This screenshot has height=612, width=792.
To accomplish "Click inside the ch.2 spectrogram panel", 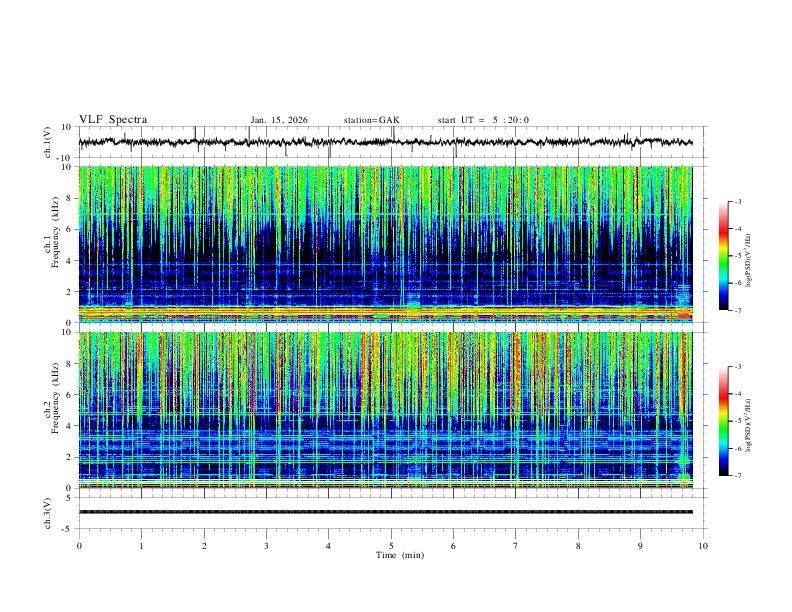I will 385,410.
